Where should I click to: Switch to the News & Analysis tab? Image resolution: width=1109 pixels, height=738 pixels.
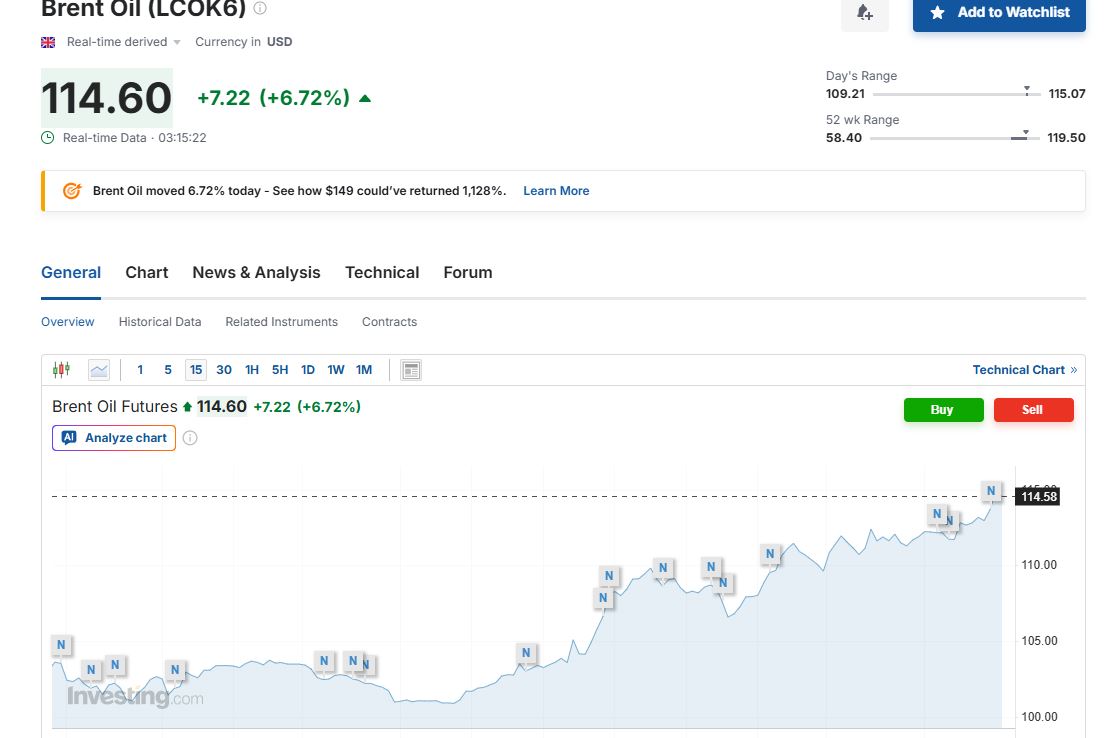pos(256,273)
